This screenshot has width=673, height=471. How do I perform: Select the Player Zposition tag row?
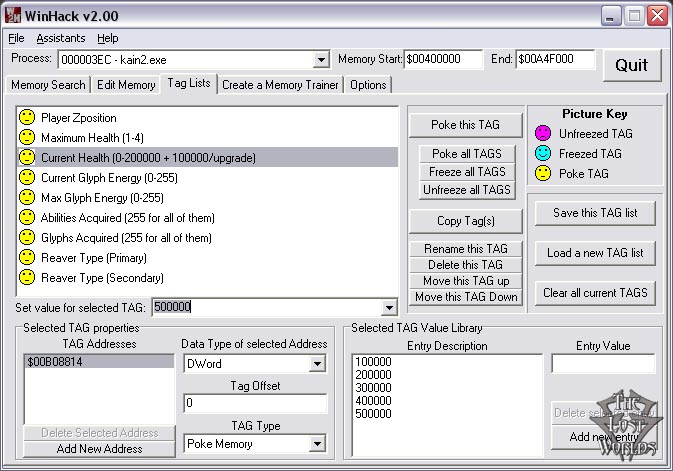point(208,117)
